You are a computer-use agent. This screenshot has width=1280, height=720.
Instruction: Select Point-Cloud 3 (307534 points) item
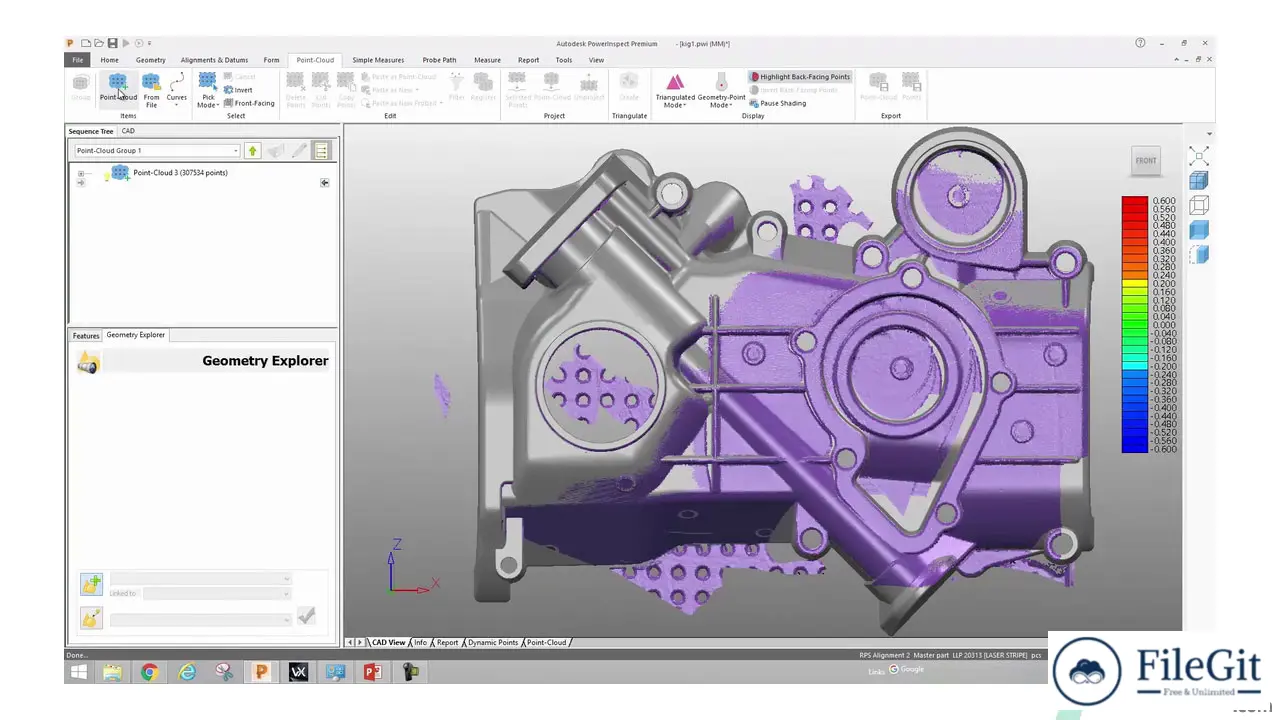(180, 173)
